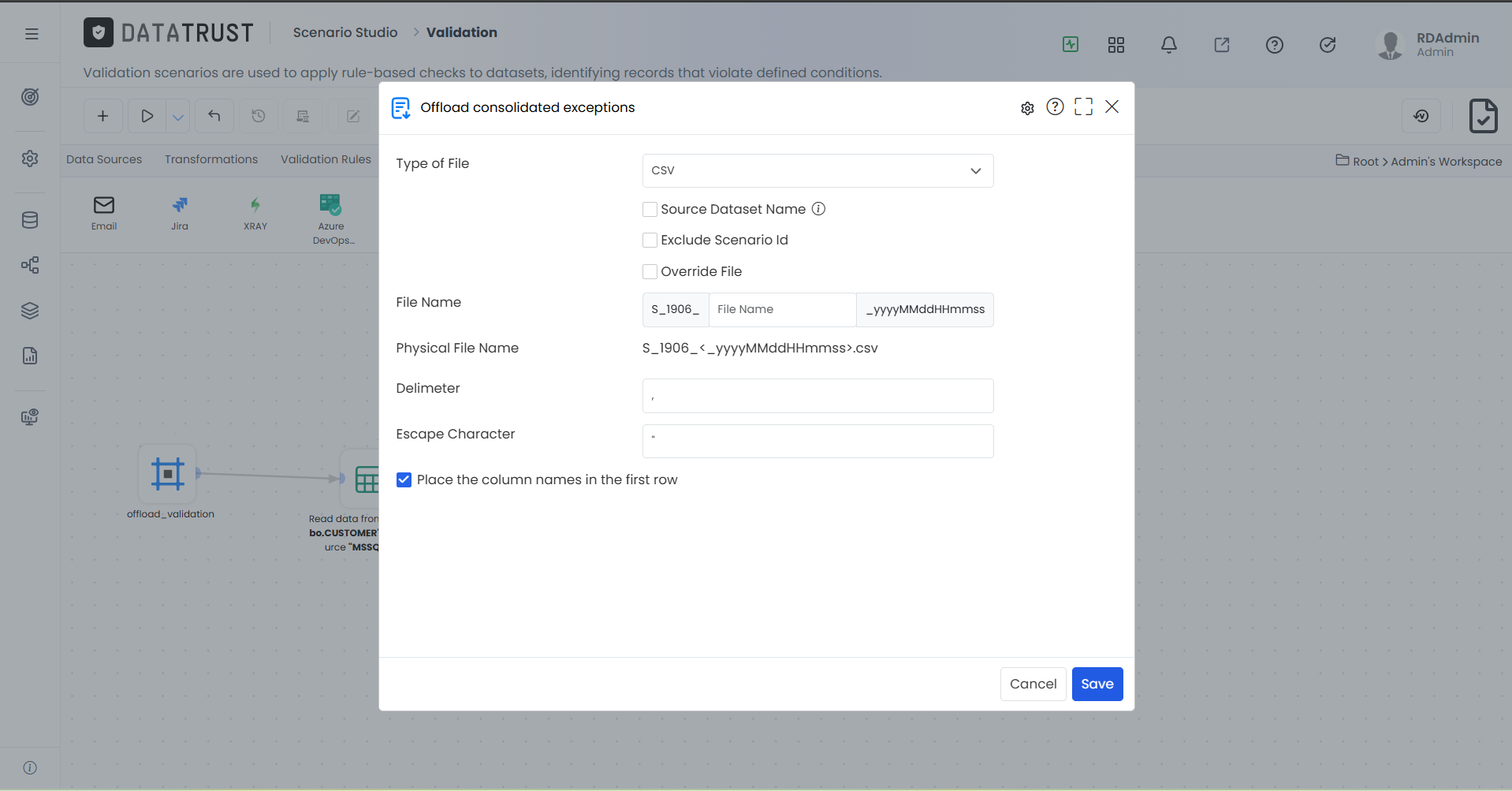The width and height of the screenshot is (1512, 791).
Task: Open the database icon in left sidebar
Action: (30, 220)
